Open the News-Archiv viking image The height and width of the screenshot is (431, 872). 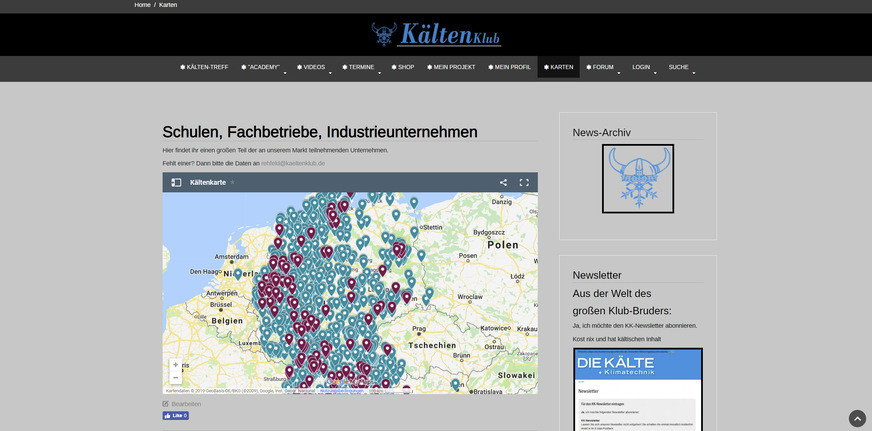637,178
